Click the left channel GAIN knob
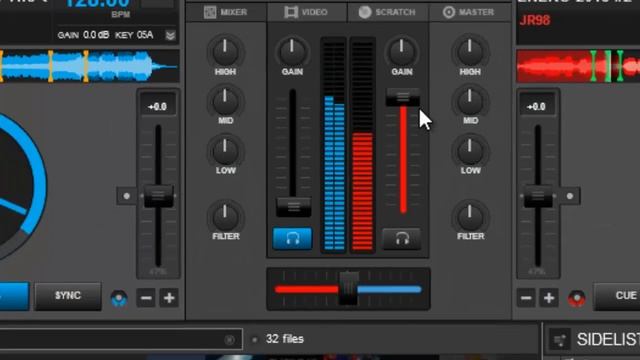 coord(292,52)
